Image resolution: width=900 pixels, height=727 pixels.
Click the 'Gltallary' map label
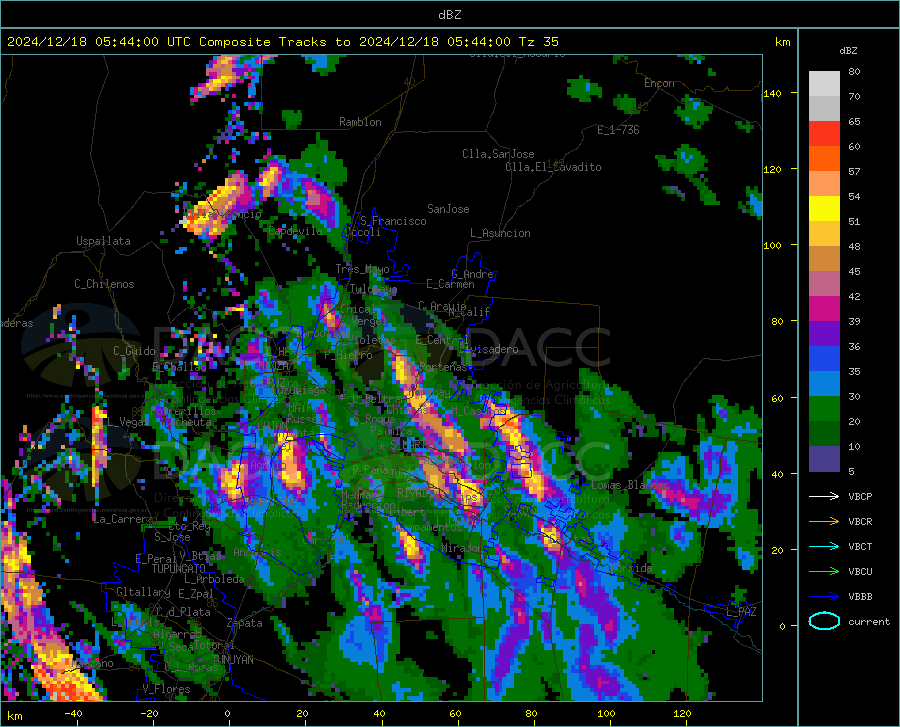pos(143,592)
